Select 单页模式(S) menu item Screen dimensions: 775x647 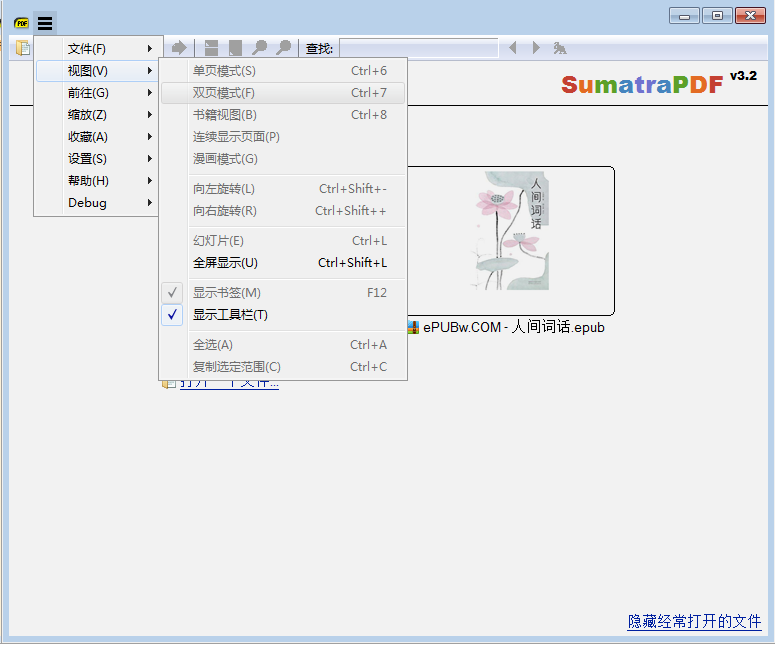[x=283, y=71]
